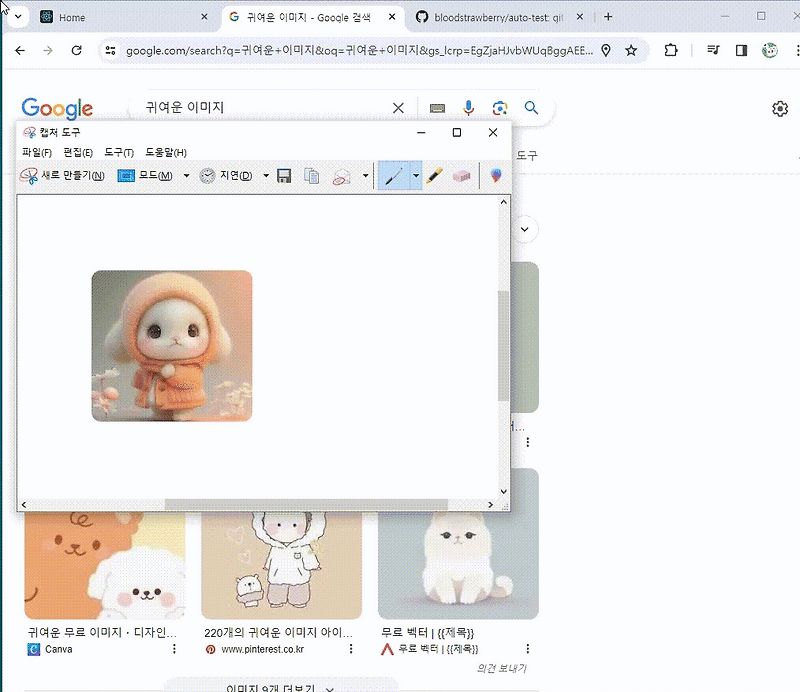Click the 이미지 9개 더보기 button
Viewport: 800px width, 692px height.
270,686
